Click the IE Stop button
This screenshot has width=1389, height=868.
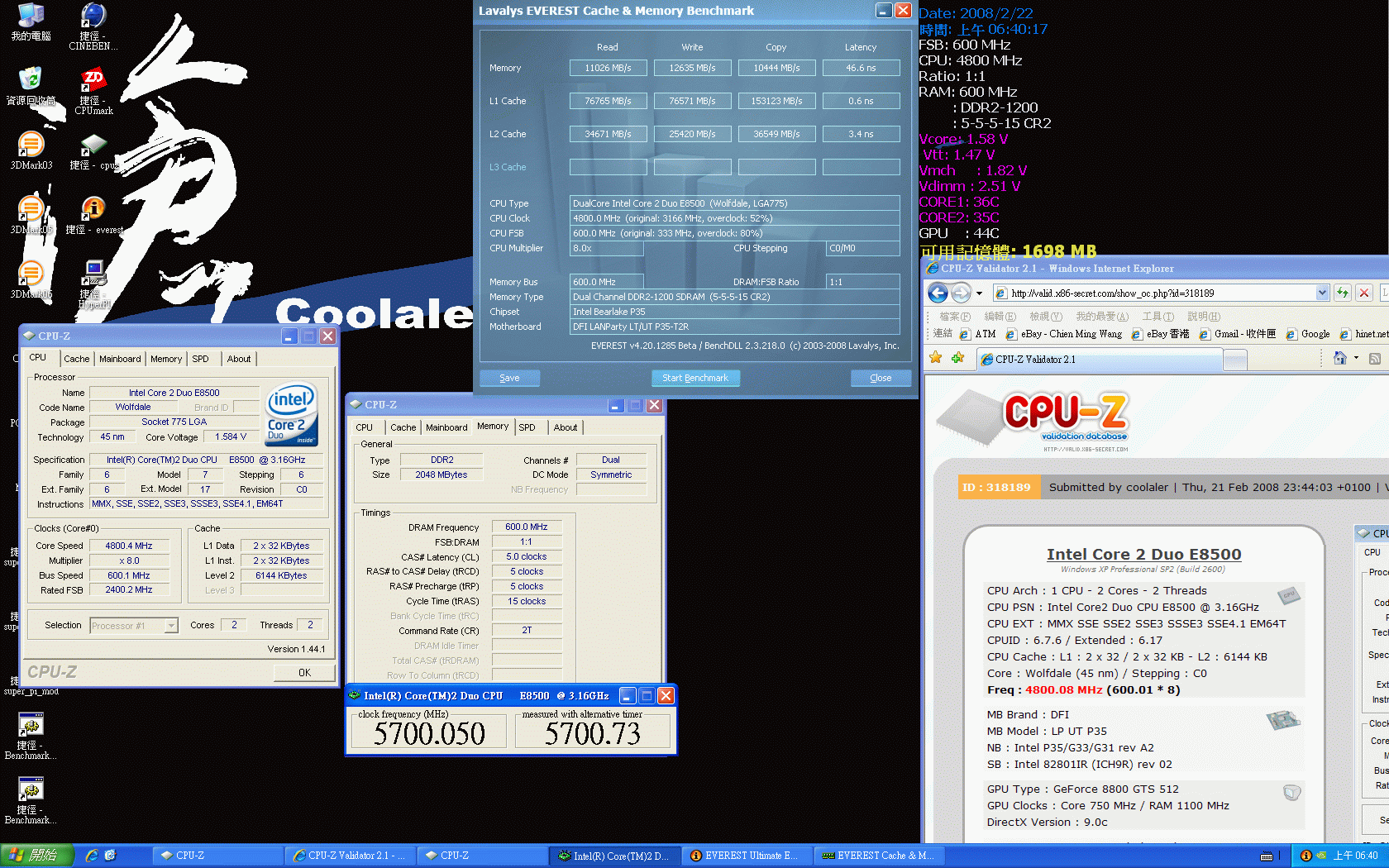pos(1364,293)
